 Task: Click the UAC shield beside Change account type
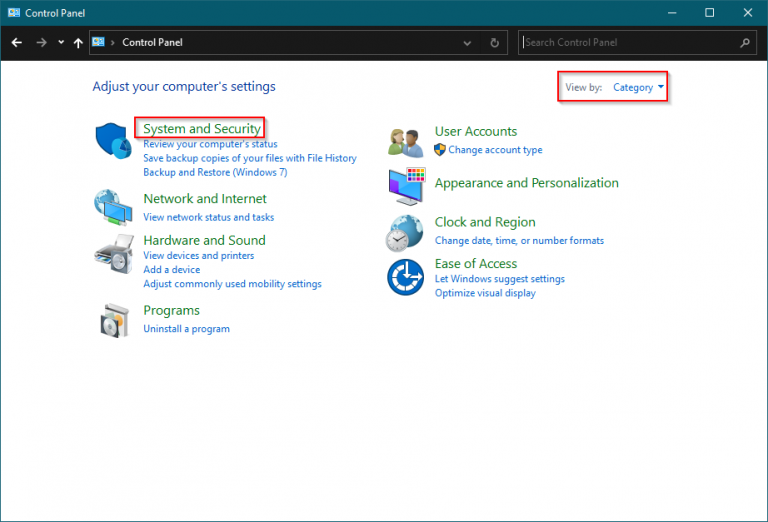[440, 149]
